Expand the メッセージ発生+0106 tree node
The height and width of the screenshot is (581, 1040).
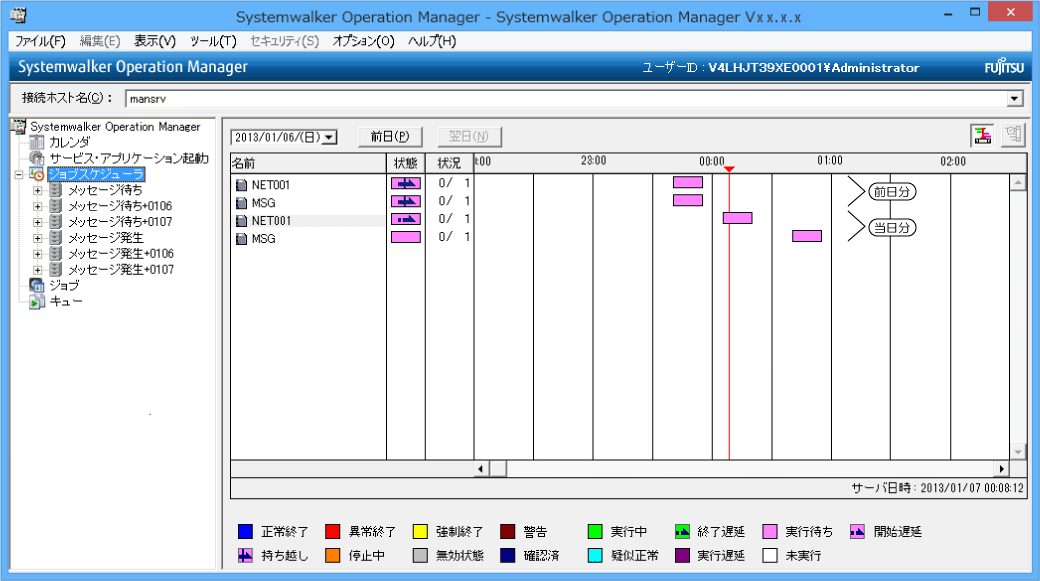click(x=38, y=254)
